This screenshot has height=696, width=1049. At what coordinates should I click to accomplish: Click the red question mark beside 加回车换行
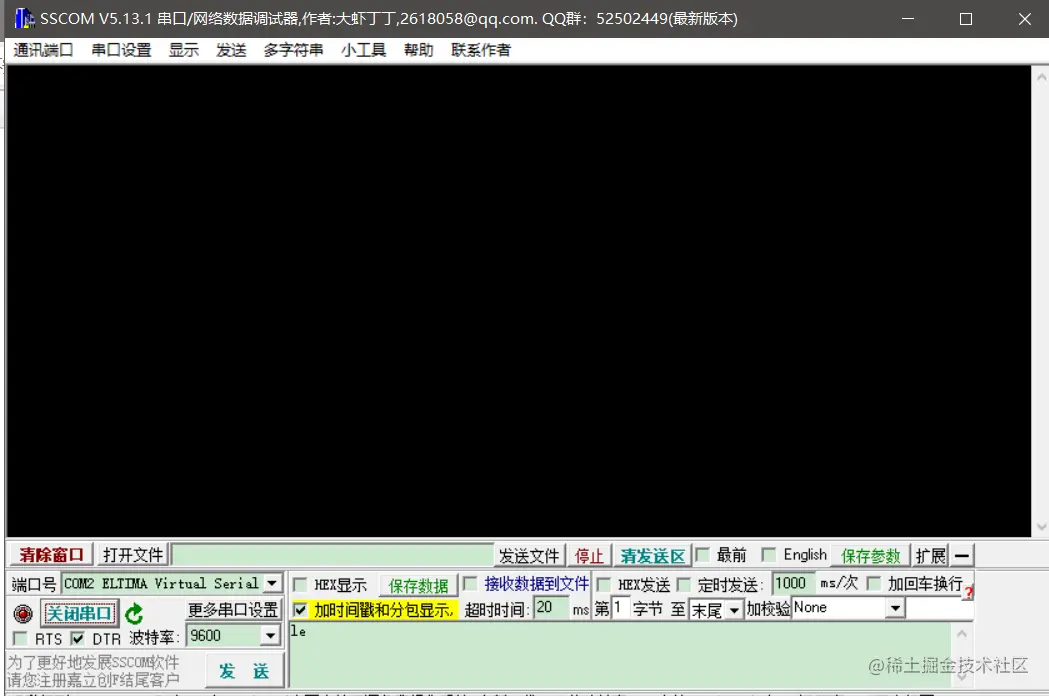[x=968, y=593]
